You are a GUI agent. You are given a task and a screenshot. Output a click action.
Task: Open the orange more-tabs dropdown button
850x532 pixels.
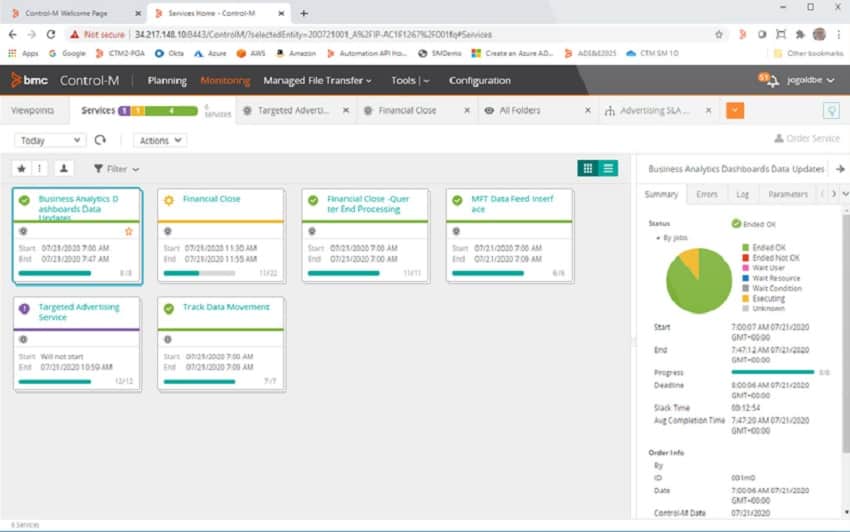click(x=735, y=111)
